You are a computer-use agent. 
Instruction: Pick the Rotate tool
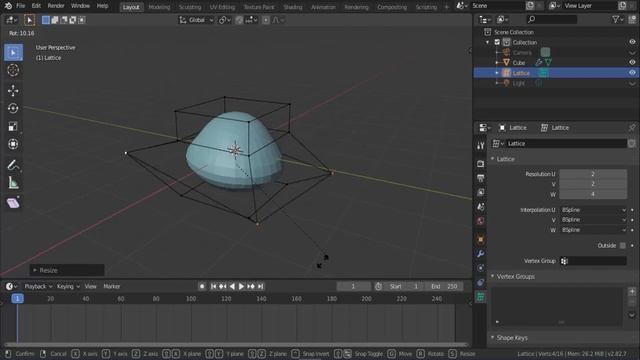13,108
